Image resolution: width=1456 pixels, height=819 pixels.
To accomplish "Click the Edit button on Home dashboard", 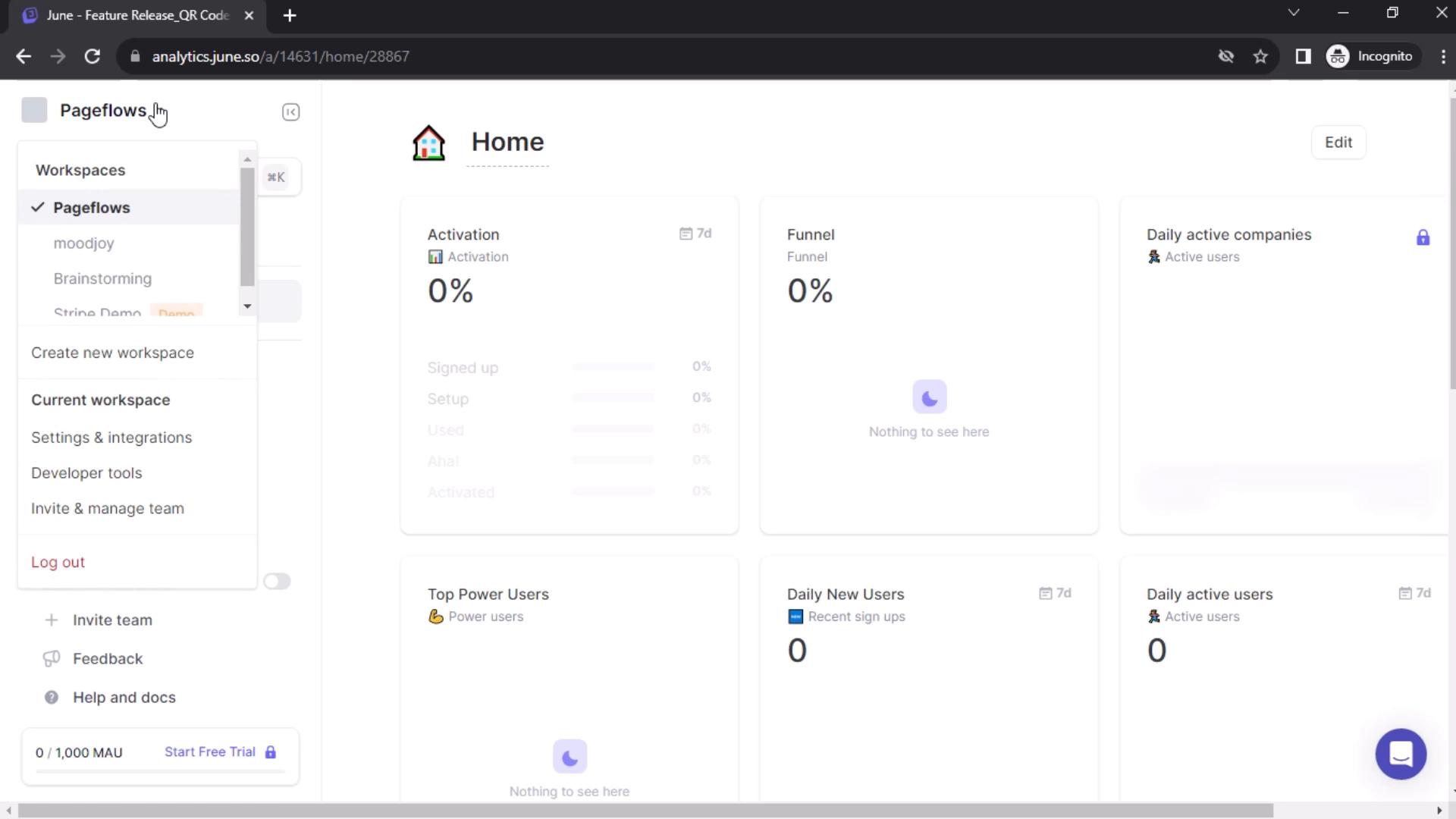I will tap(1338, 142).
